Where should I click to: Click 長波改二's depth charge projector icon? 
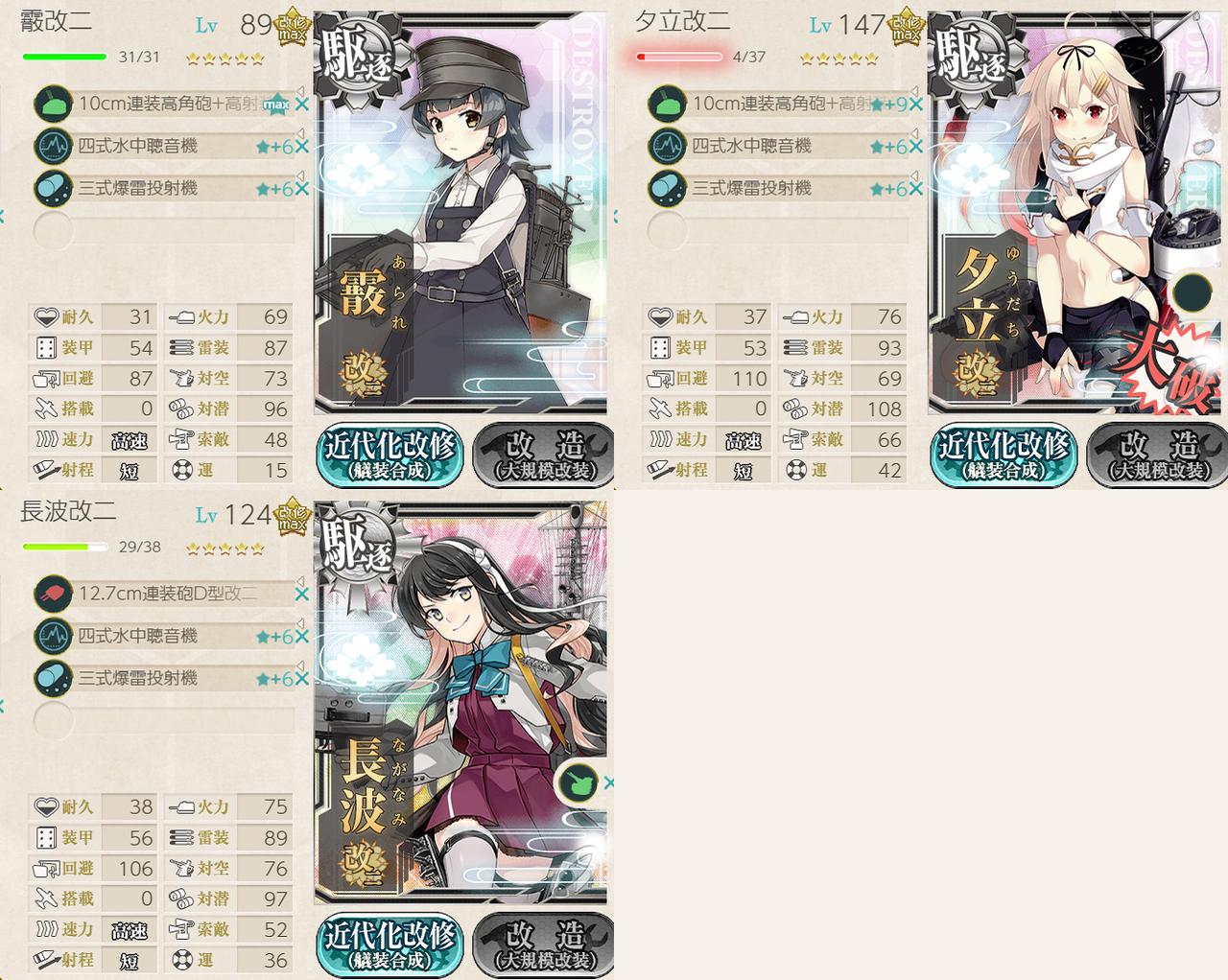[54, 679]
